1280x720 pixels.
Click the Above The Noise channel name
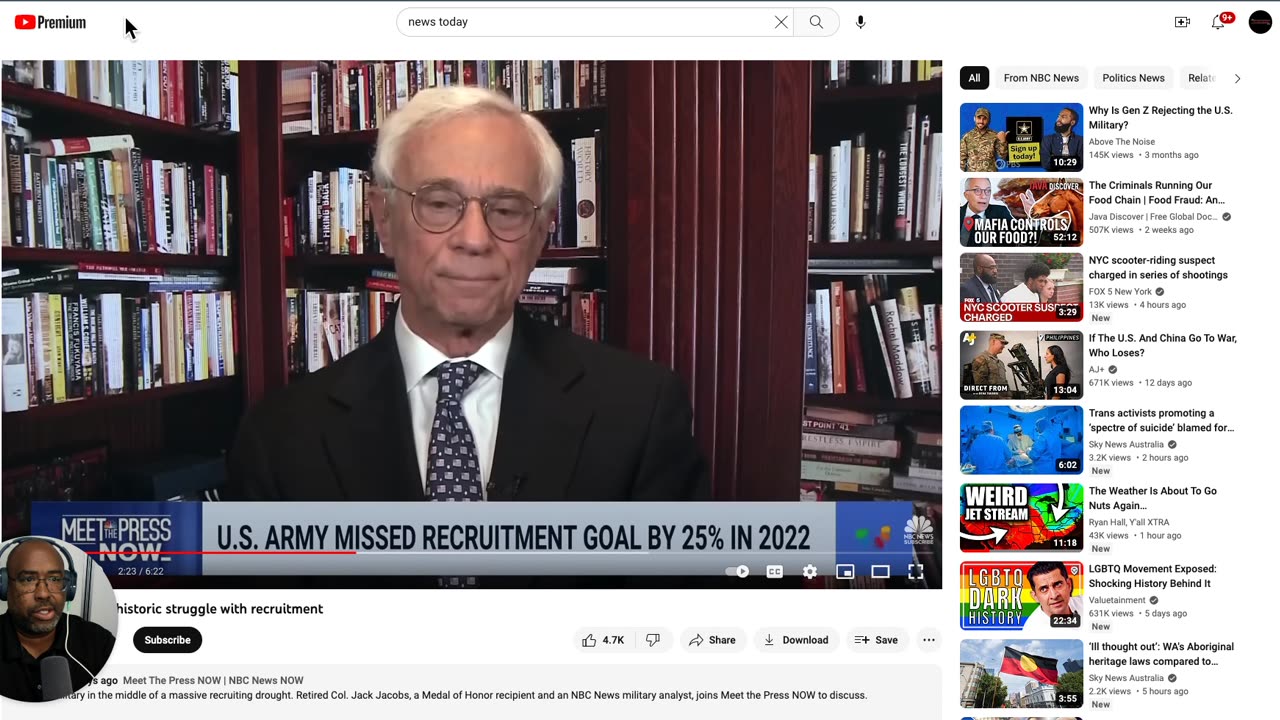[x=1121, y=142]
